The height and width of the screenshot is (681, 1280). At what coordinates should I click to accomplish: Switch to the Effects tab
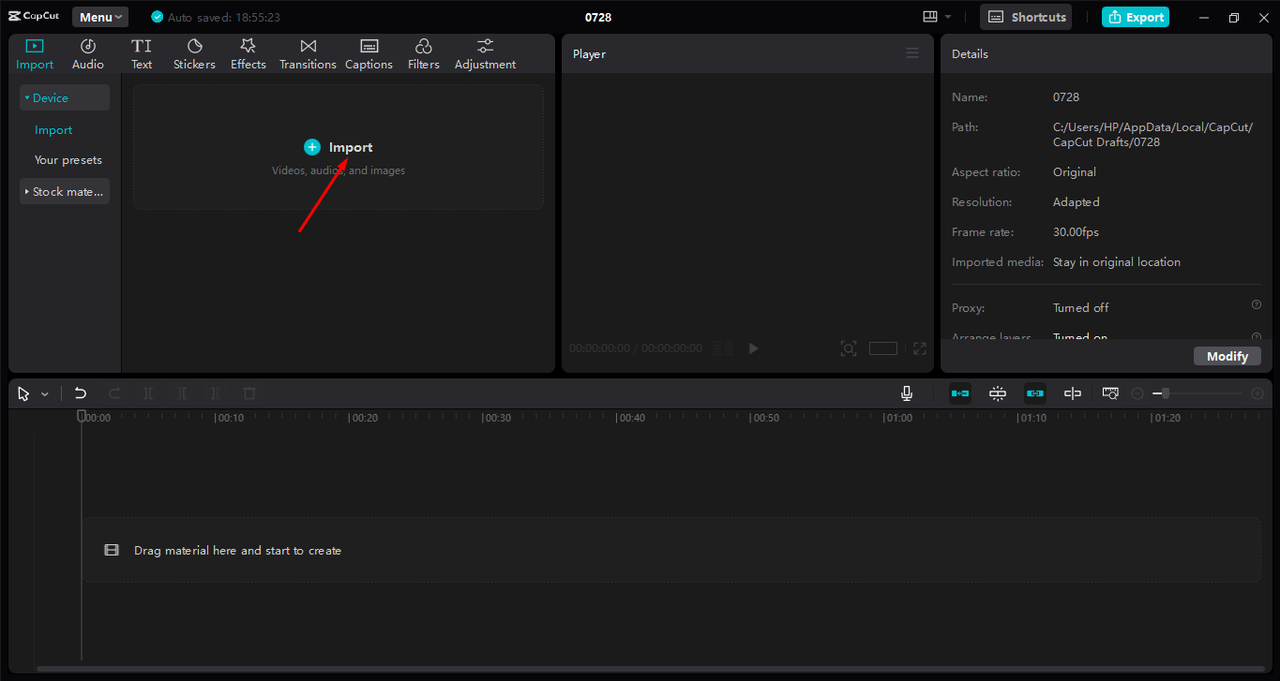[248, 54]
